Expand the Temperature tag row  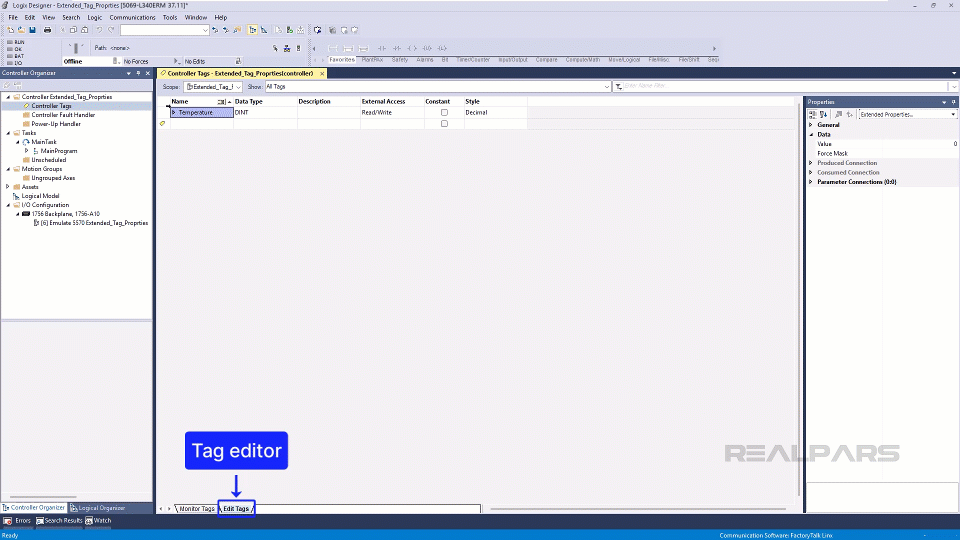[x=174, y=113]
